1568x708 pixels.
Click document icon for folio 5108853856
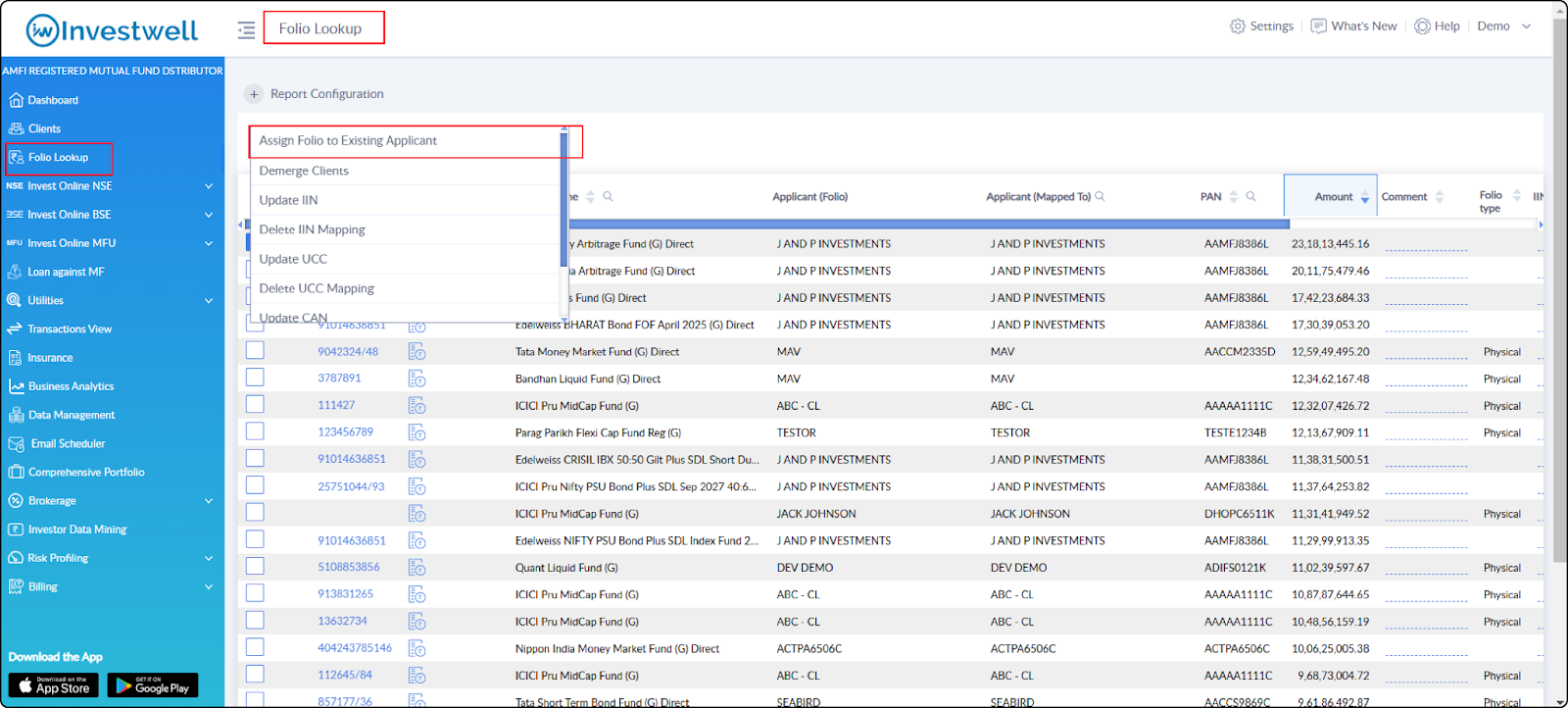click(x=416, y=567)
